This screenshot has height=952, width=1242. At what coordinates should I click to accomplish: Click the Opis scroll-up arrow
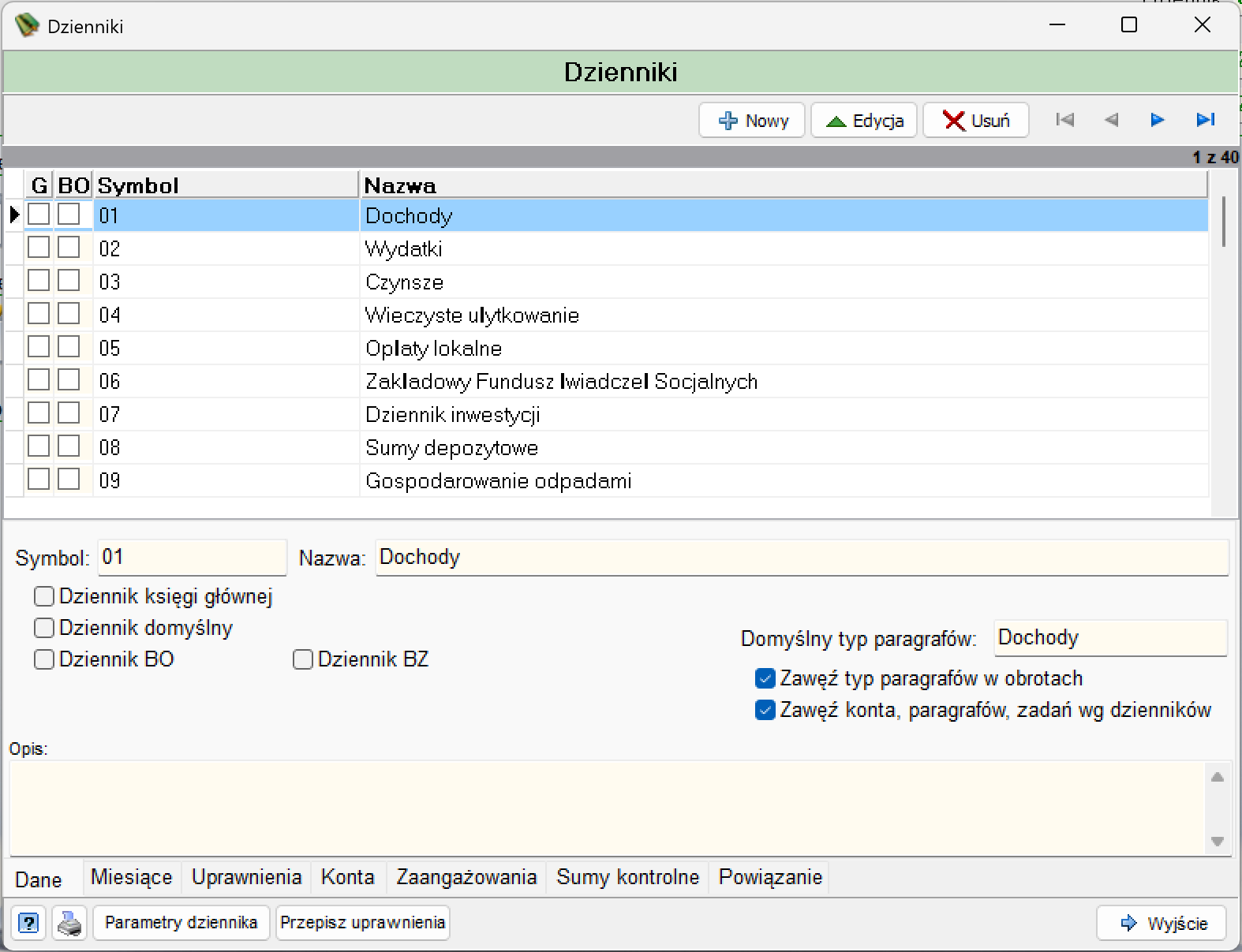pyautogui.click(x=1218, y=777)
